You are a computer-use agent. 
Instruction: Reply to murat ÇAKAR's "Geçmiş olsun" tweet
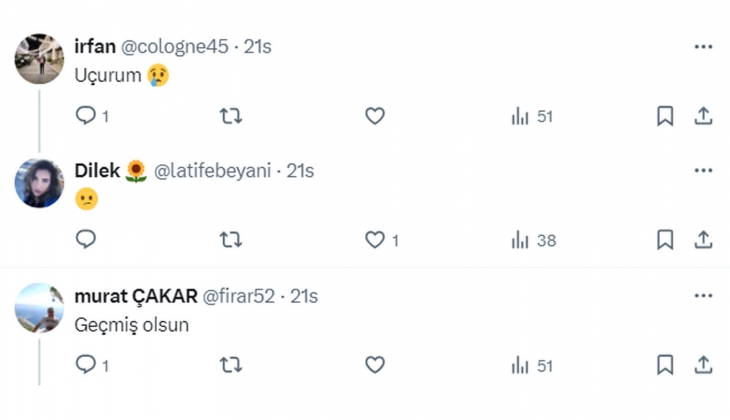click(86, 365)
